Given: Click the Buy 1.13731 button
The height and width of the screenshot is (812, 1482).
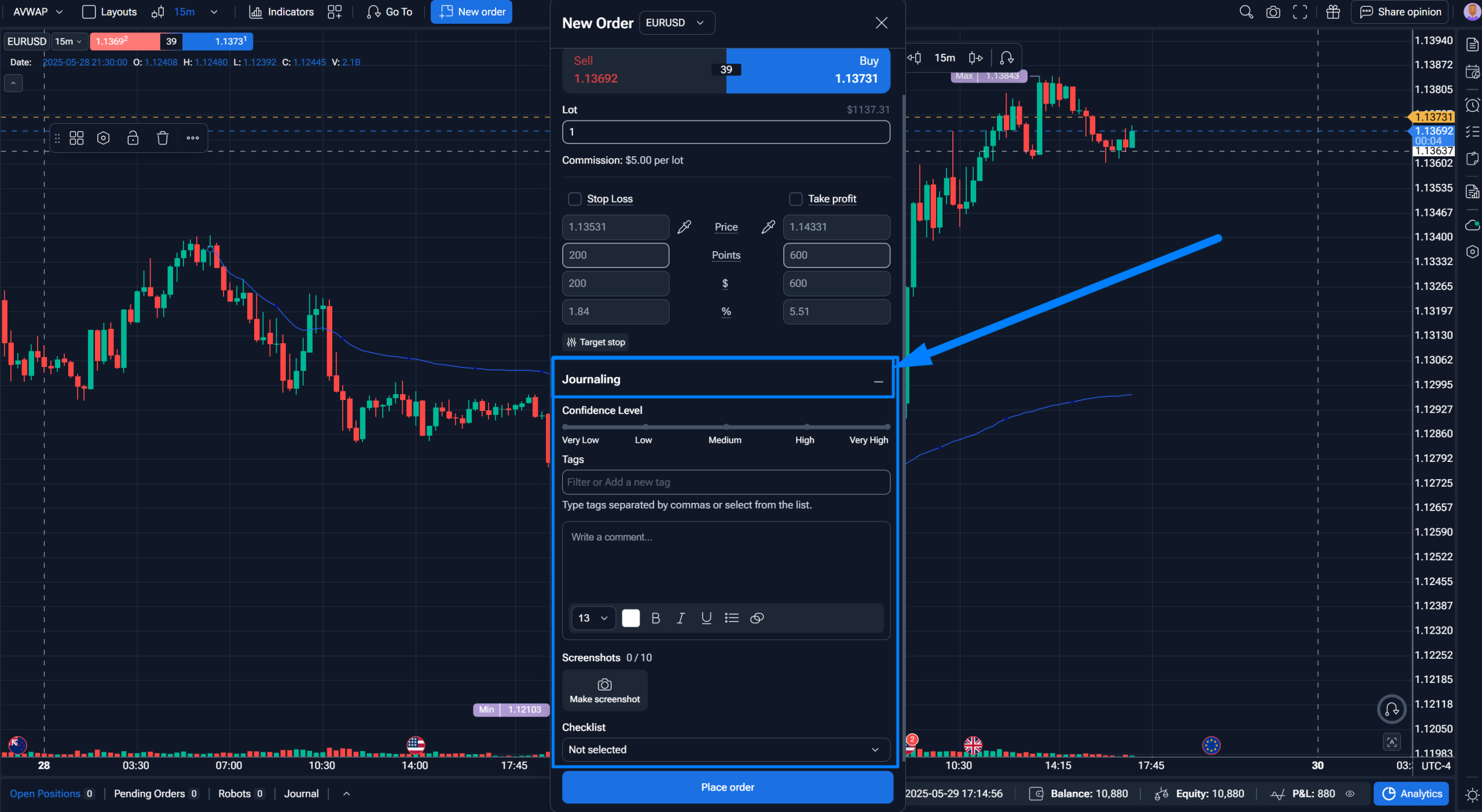Looking at the screenshot, I should pyautogui.click(x=808, y=70).
